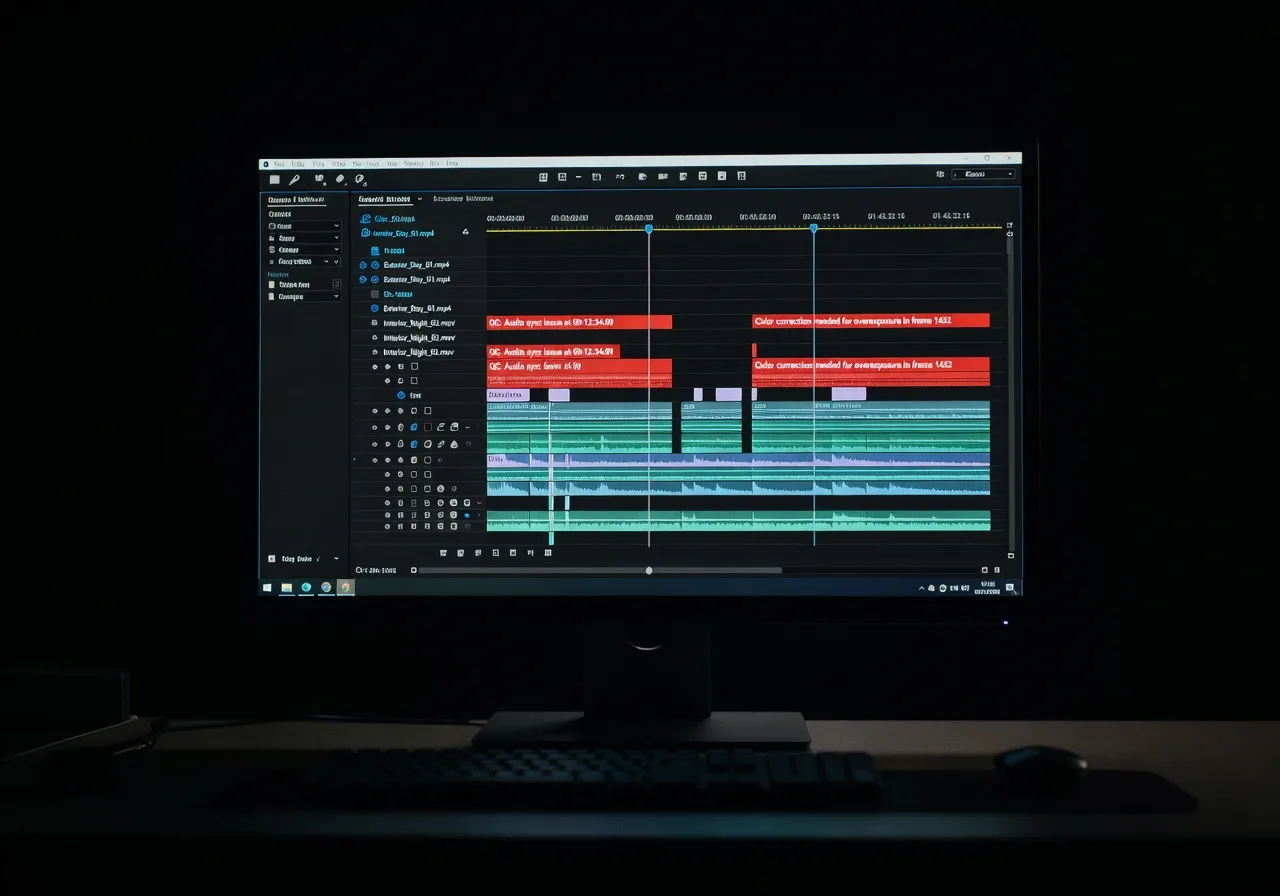The width and height of the screenshot is (1280, 896).
Task: Click the topmost red 'QC: Audio sync issue' clip
Action: coord(579,322)
